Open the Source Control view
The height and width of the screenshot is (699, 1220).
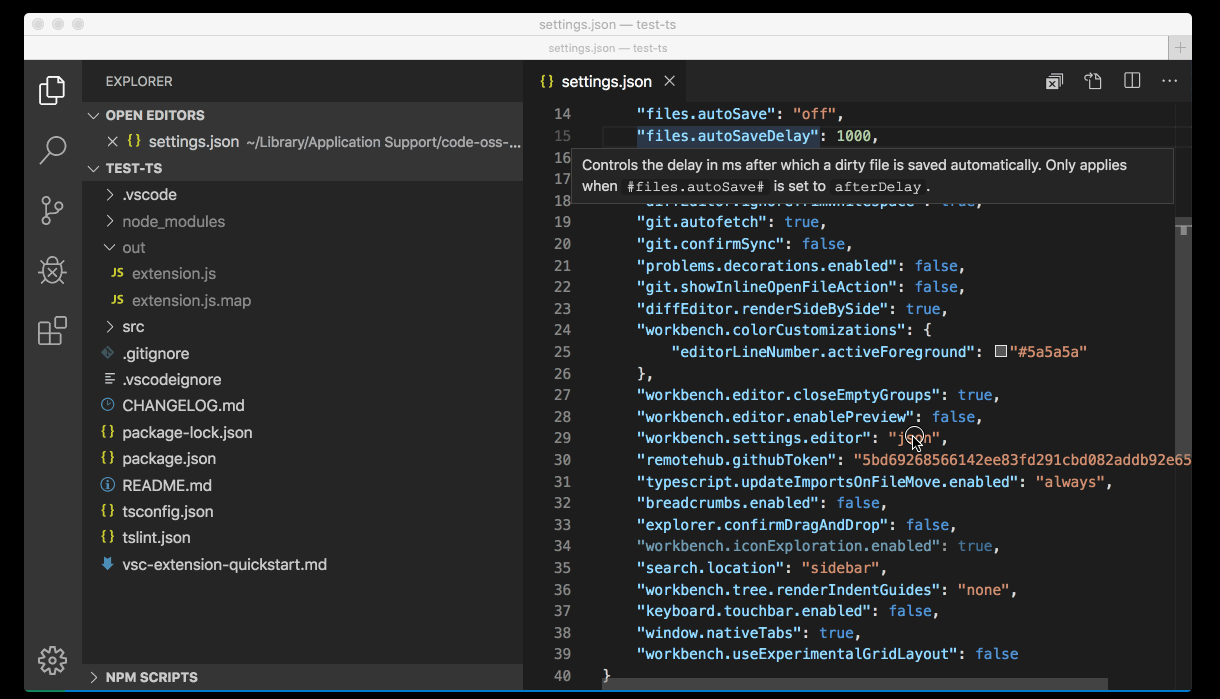tap(52, 210)
